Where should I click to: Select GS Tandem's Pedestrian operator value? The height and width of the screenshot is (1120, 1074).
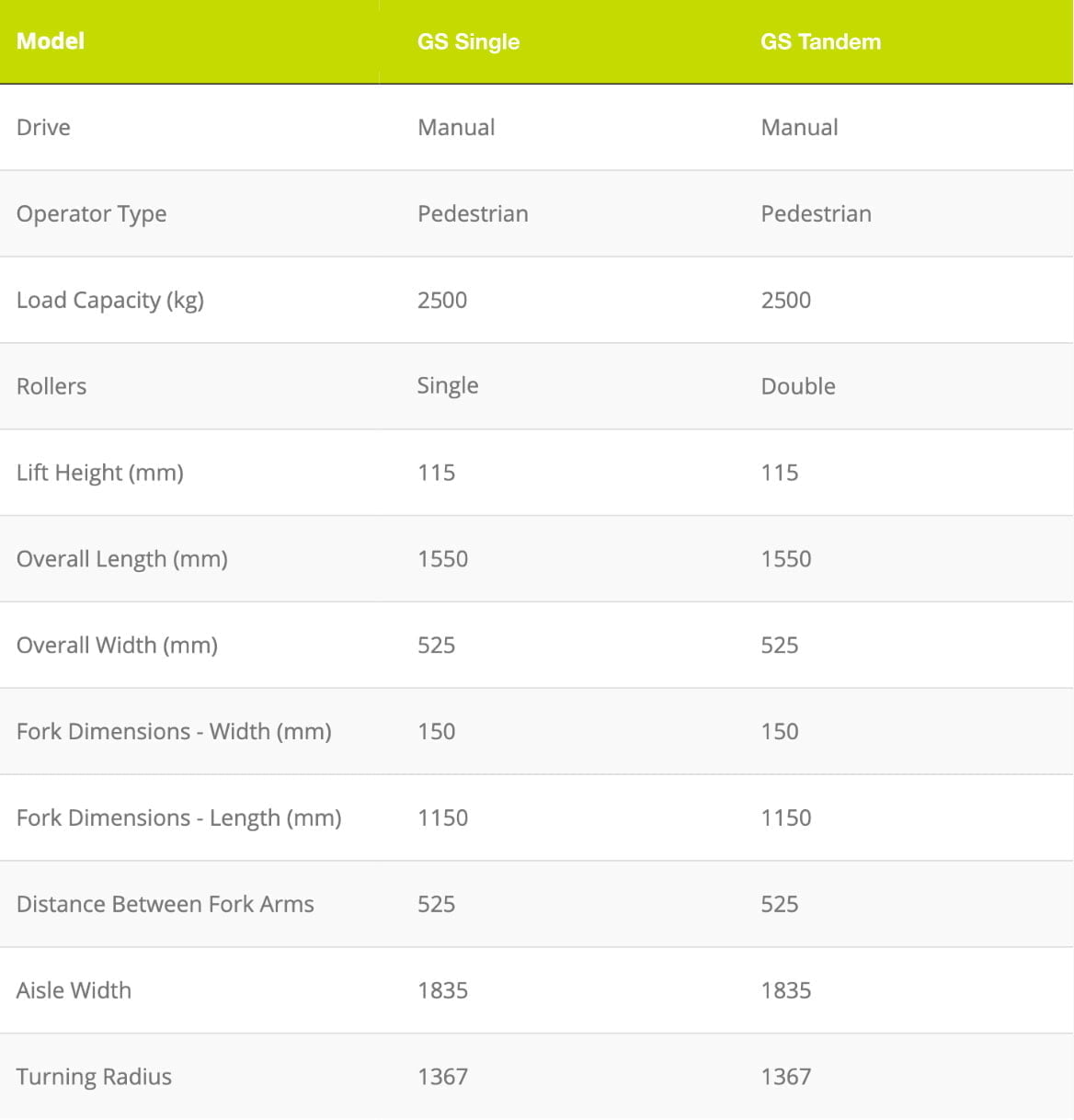[x=816, y=213]
